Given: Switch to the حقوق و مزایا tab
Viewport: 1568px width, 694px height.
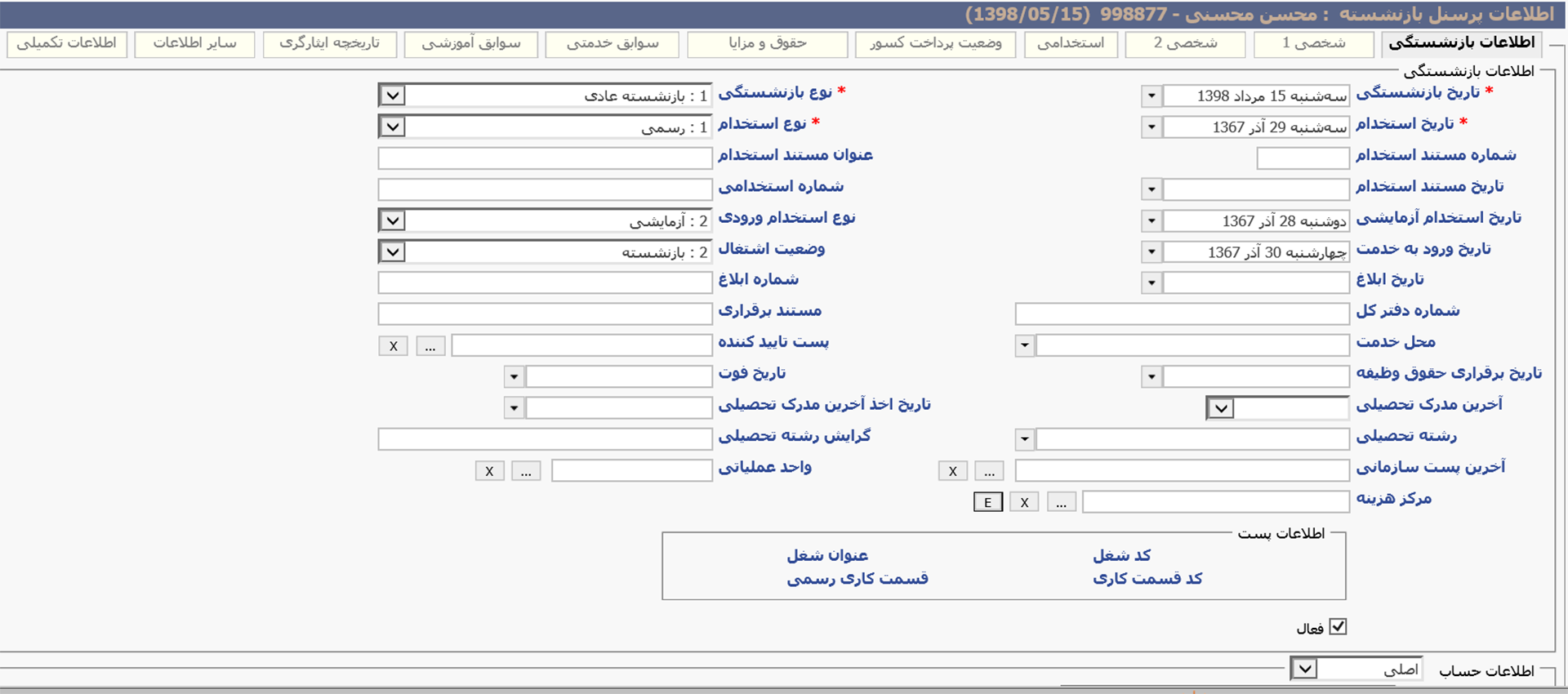Looking at the screenshot, I should click(x=767, y=43).
